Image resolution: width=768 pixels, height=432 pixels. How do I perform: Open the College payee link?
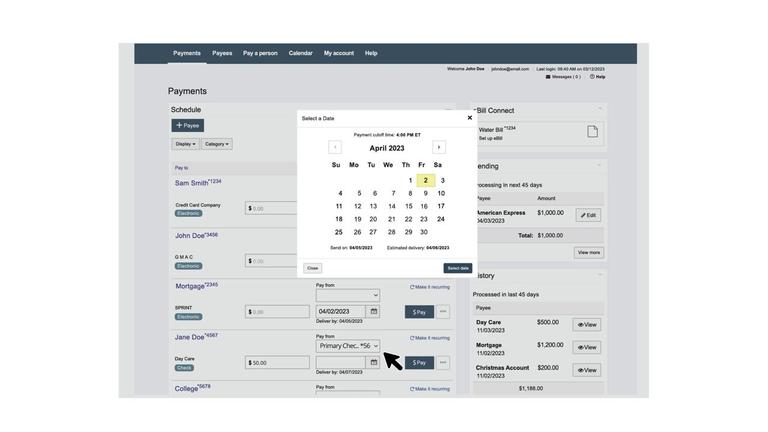pyautogui.click(x=192, y=388)
